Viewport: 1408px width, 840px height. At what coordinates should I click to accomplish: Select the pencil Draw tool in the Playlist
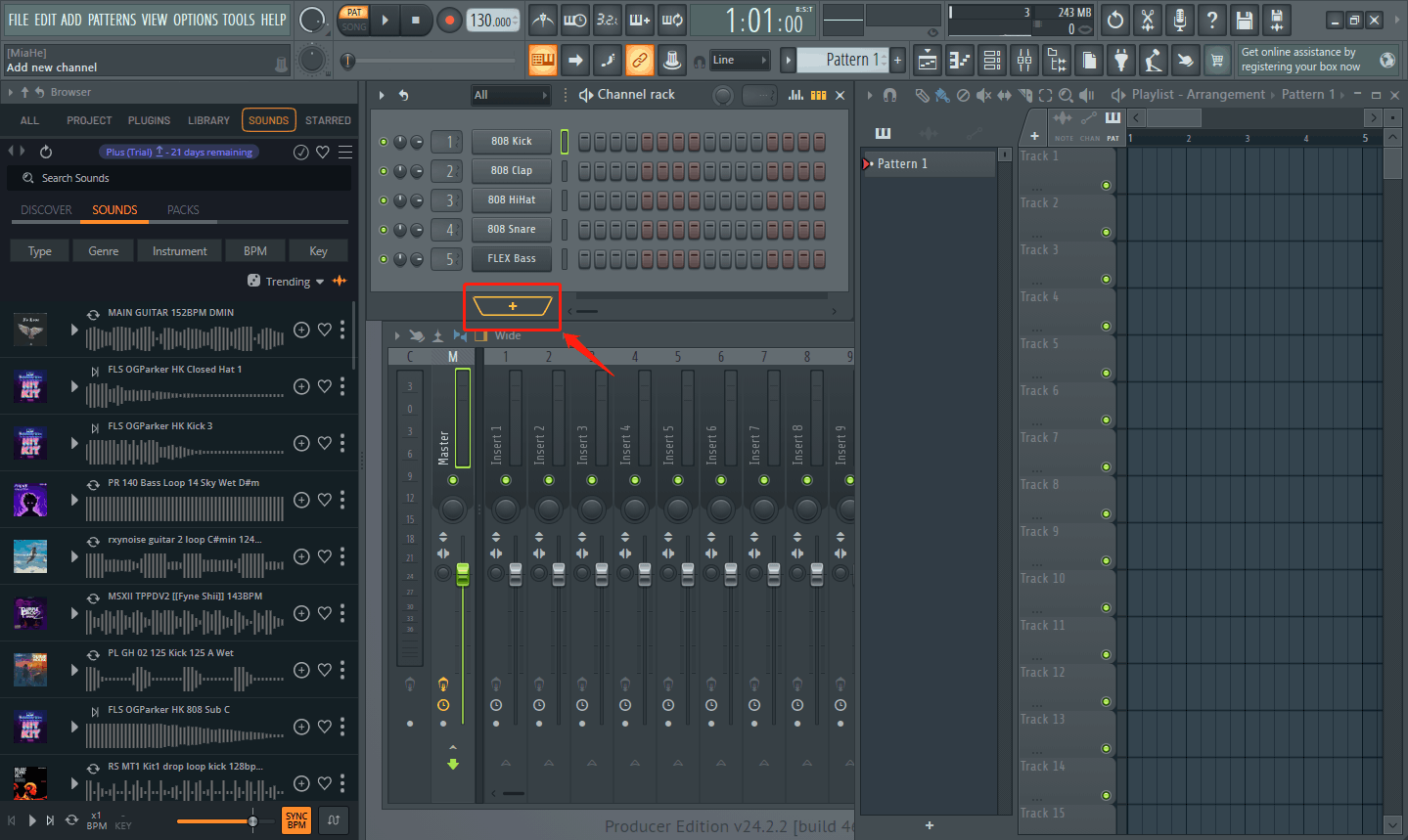point(922,95)
